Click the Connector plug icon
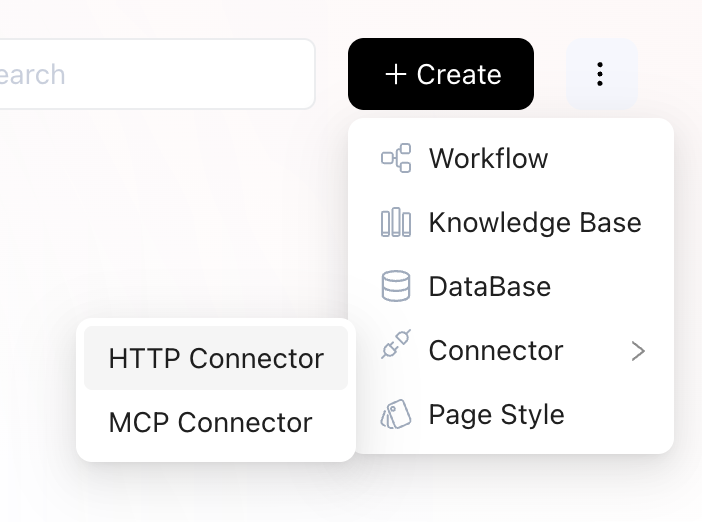The image size is (702, 522). tap(396, 344)
